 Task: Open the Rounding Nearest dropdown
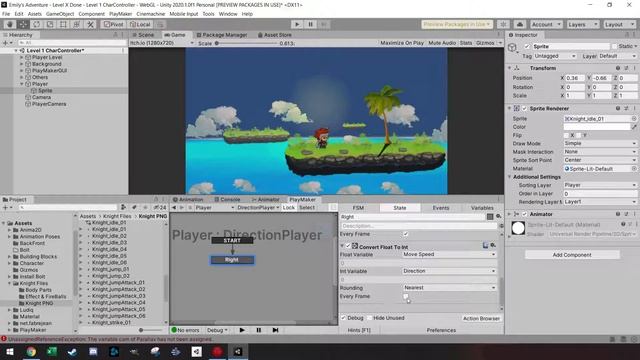pos(449,288)
